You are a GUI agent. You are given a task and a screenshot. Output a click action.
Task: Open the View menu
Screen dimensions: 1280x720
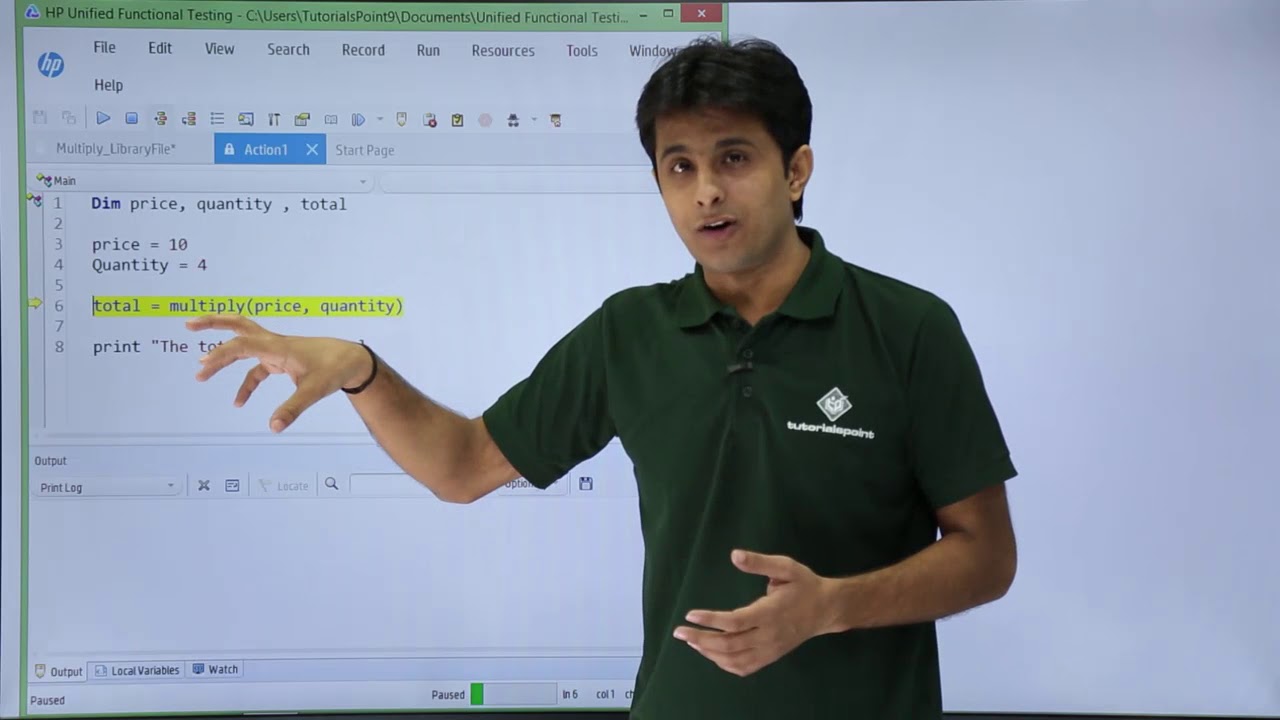tap(220, 48)
